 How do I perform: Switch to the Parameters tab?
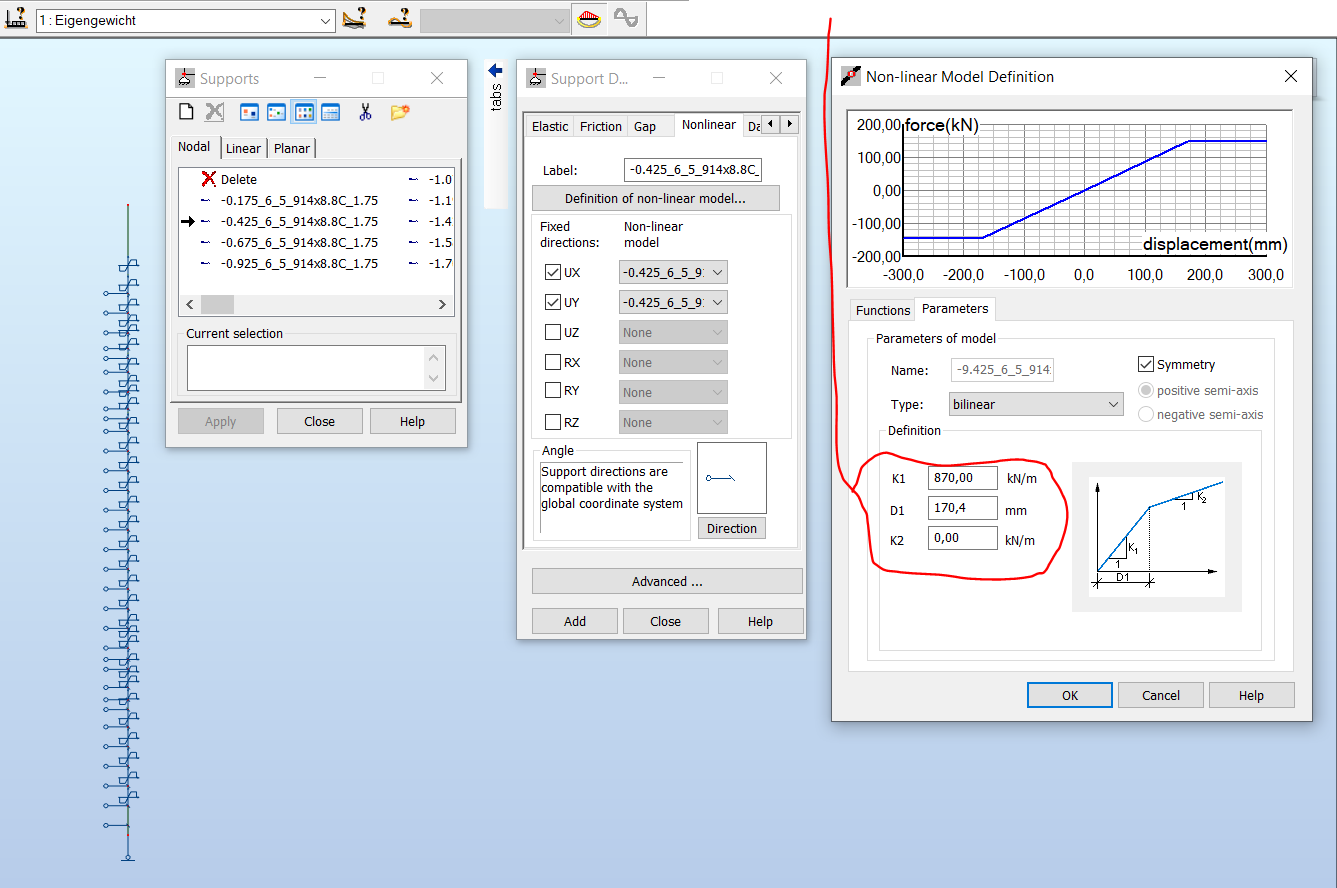coord(954,310)
